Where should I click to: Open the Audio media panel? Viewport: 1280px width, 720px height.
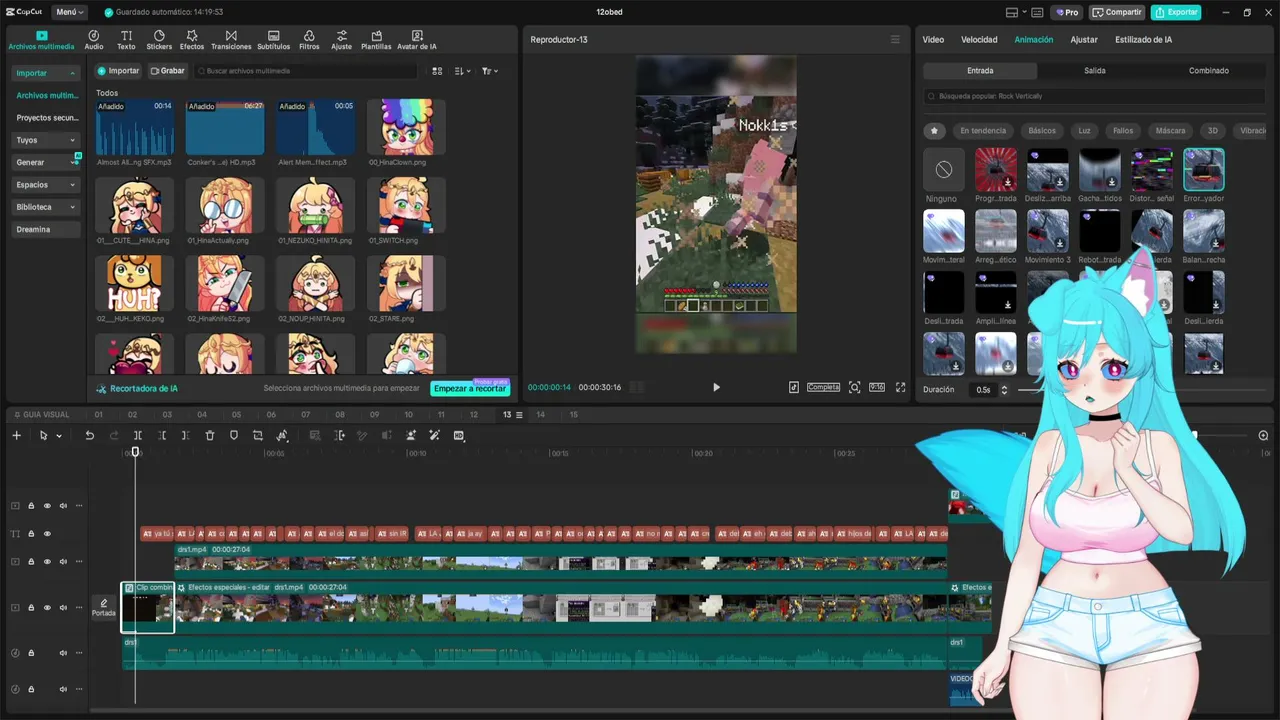[94, 40]
